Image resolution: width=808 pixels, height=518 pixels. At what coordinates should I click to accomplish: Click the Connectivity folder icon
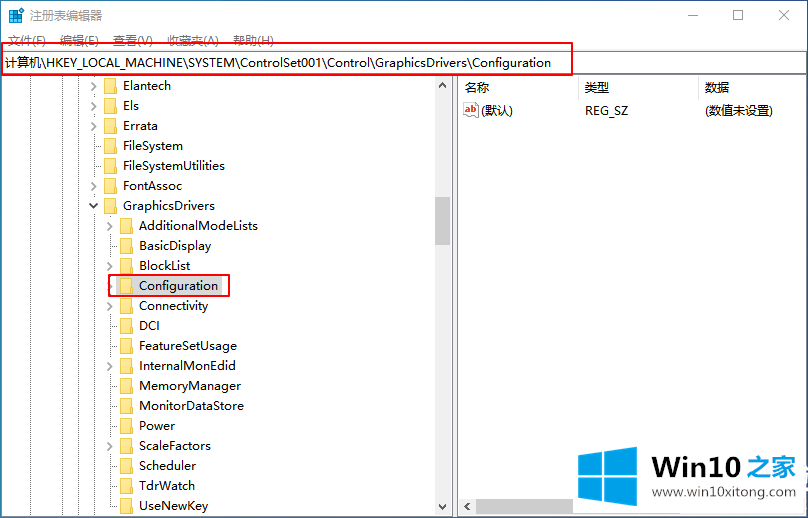(x=126, y=306)
